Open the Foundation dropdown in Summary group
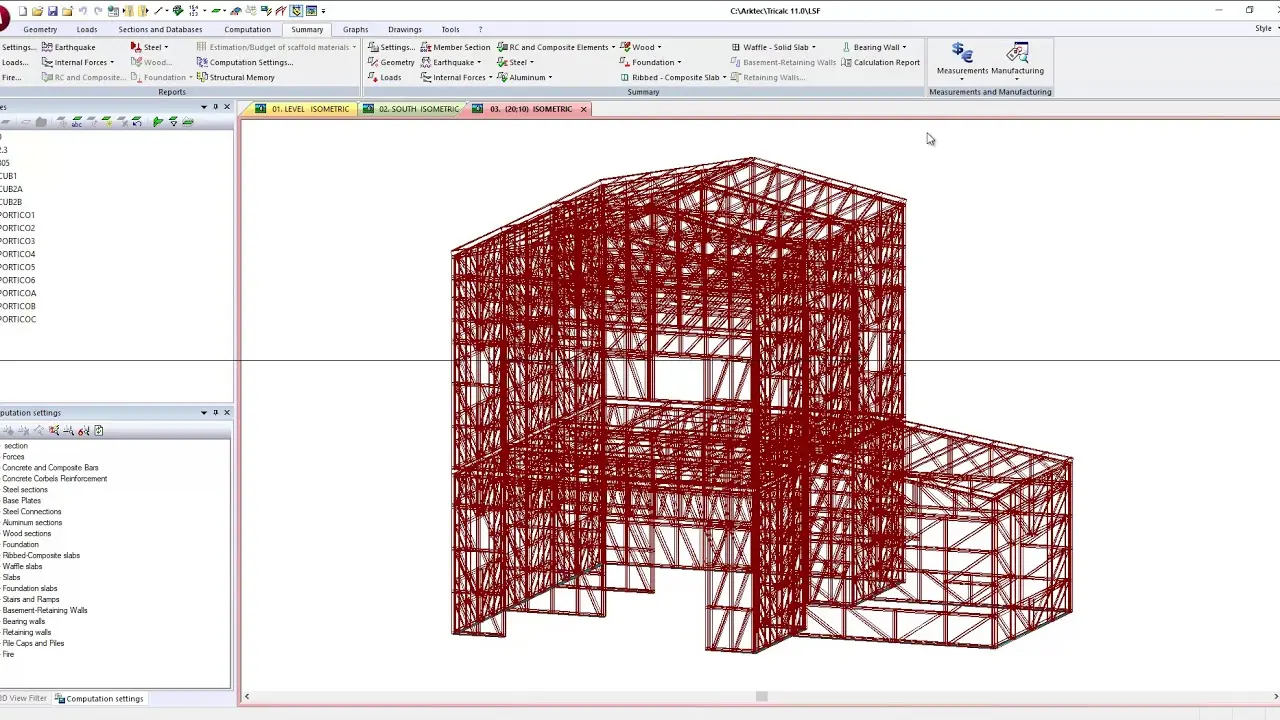 tap(650, 62)
